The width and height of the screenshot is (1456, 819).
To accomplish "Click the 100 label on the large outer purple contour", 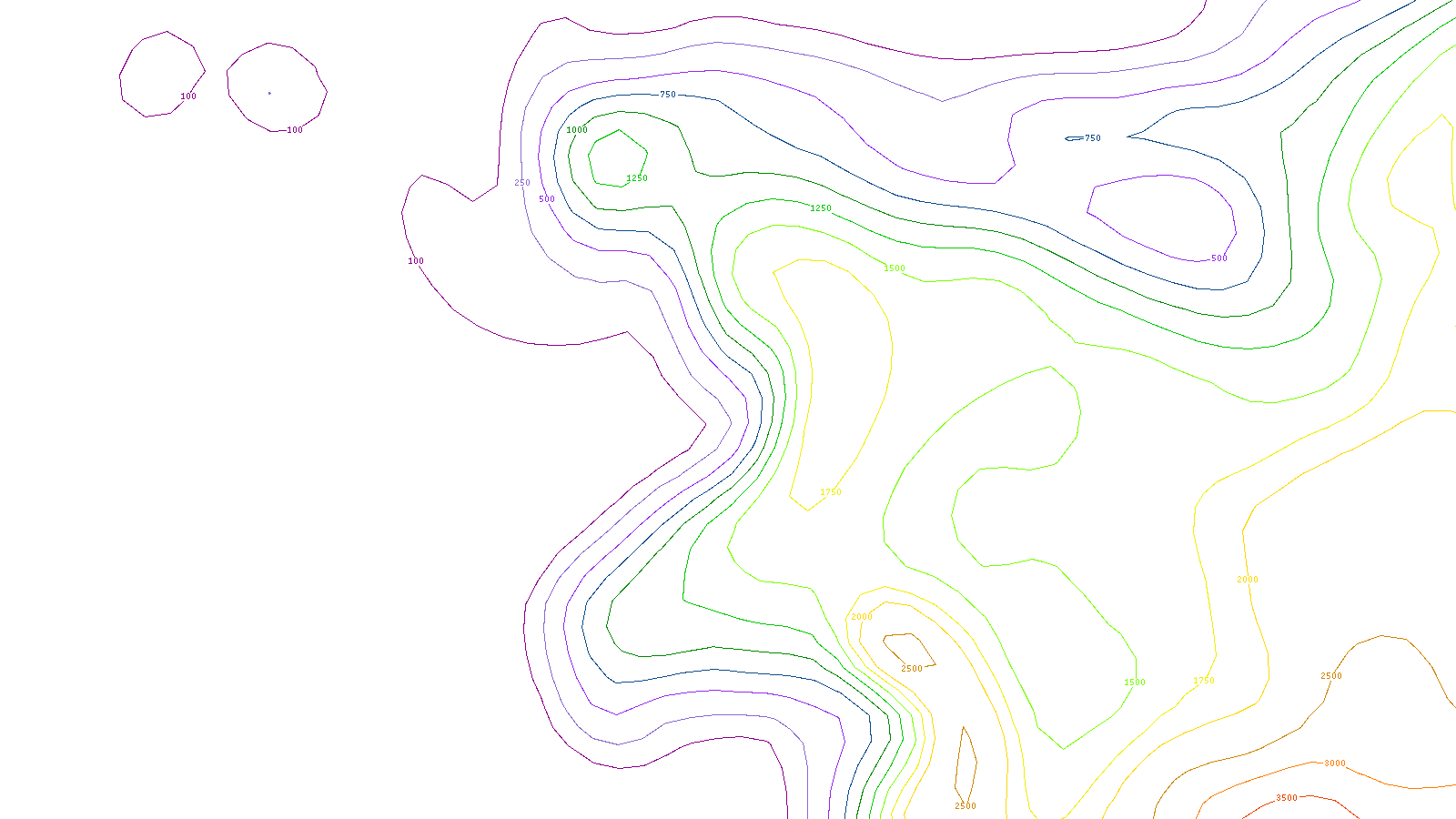I will [x=416, y=261].
